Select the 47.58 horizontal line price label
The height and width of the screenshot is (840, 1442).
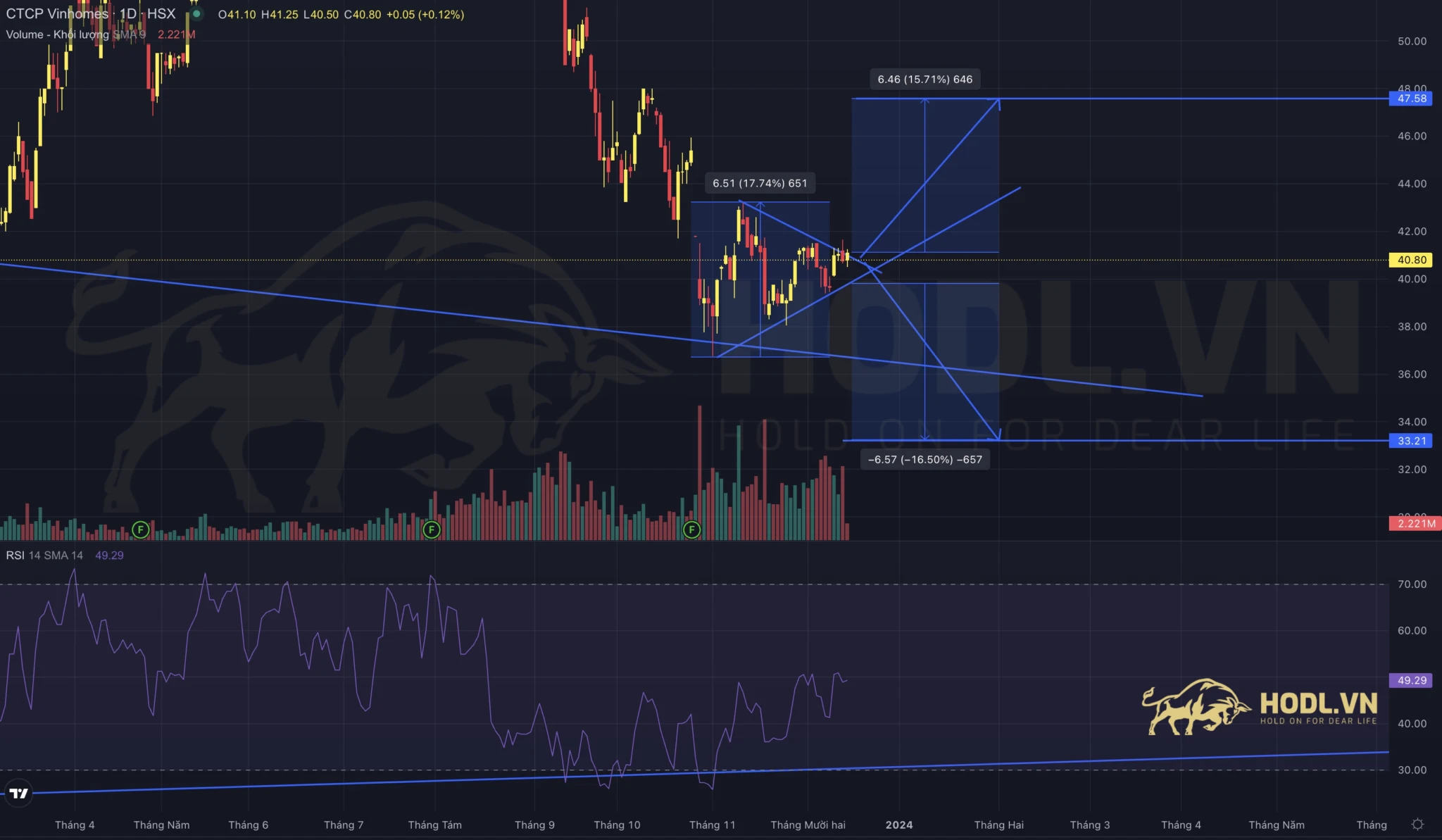tap(1411, 99)
